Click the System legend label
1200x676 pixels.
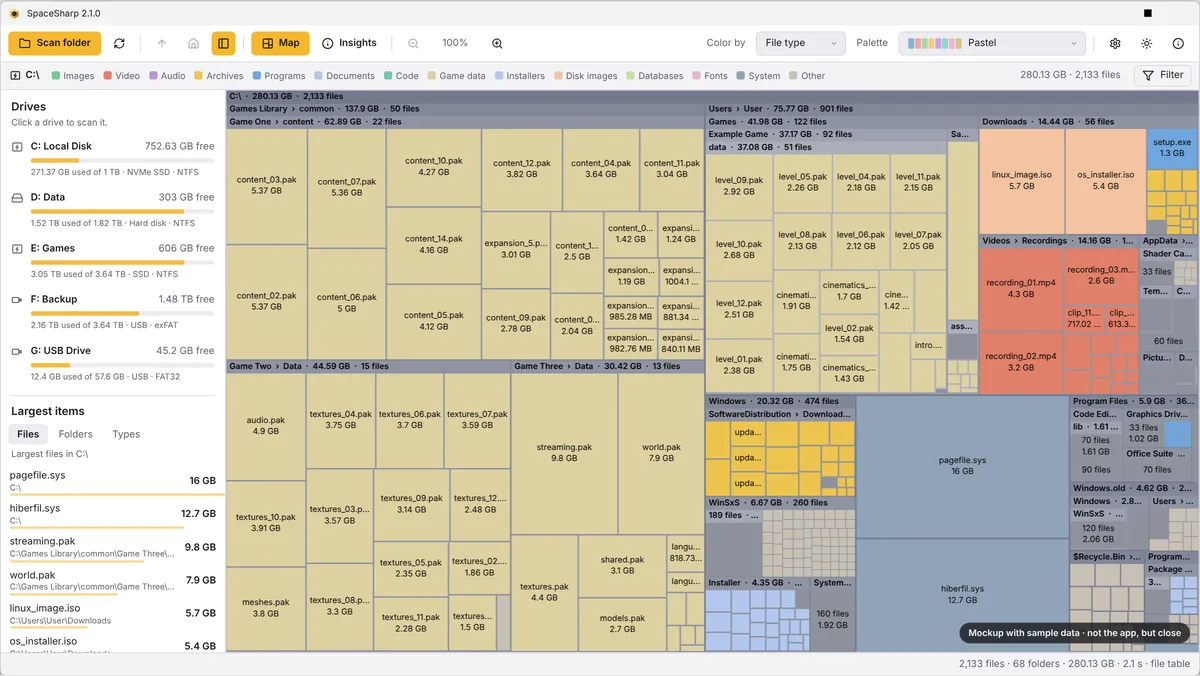pyautogui.click(x=764, y=76)
